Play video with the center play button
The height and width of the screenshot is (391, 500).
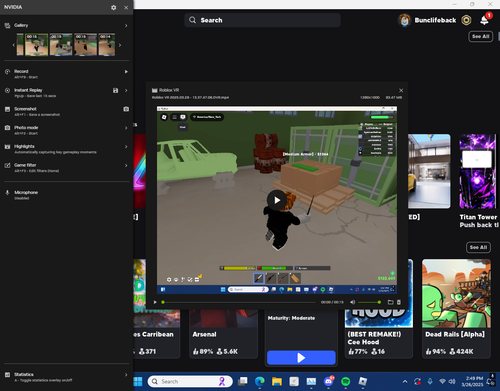tap(277, 200)
